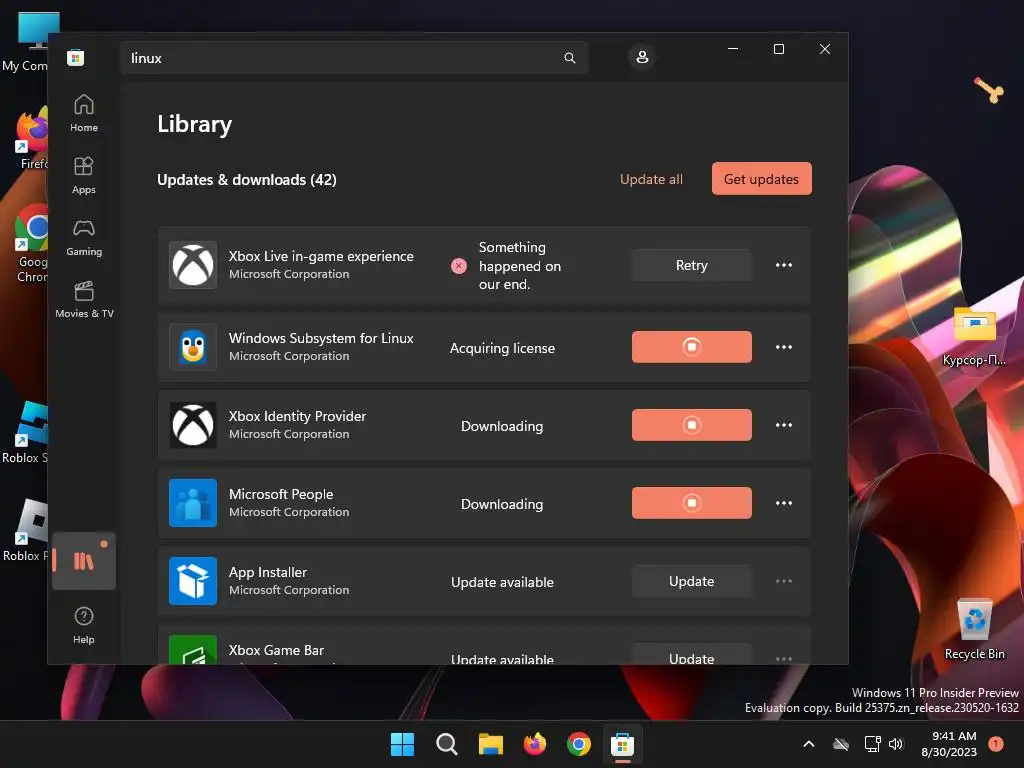Open more options for Xbox Identity Provider

784,425
